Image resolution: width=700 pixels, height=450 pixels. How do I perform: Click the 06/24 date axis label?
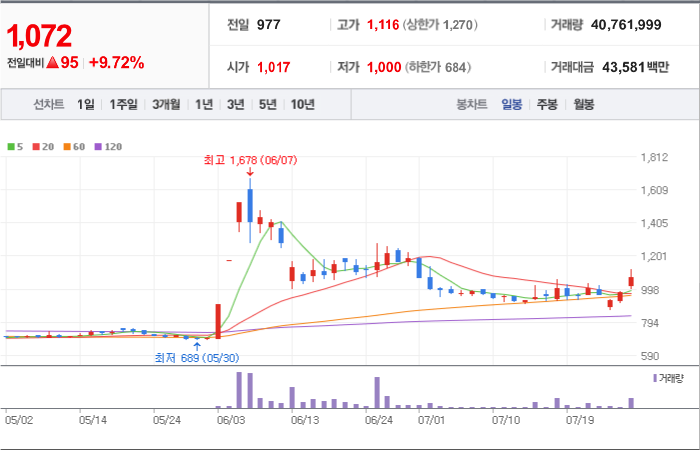click(379, 421)
